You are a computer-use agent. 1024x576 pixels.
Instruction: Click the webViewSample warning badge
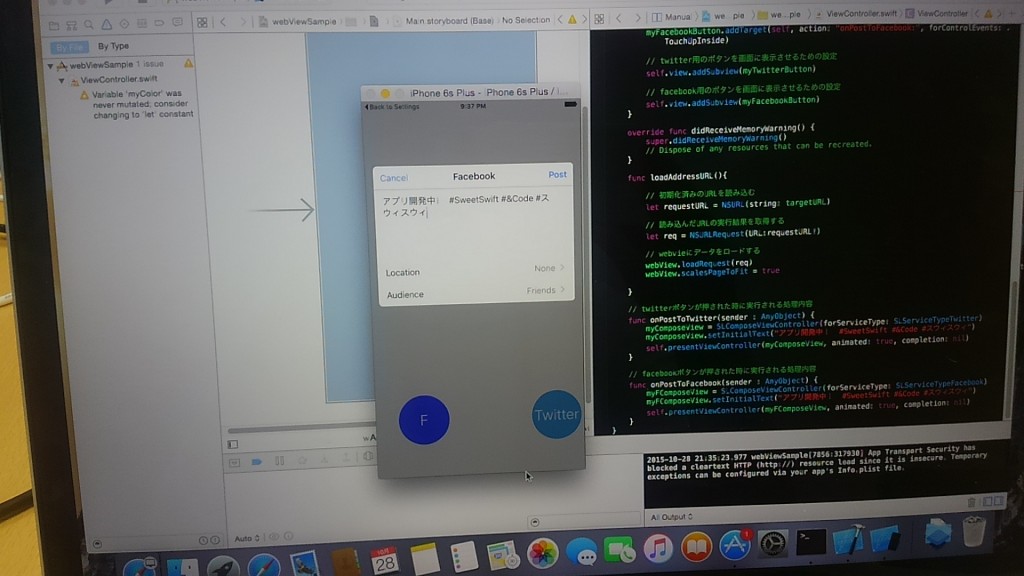[x=189, y=63]
